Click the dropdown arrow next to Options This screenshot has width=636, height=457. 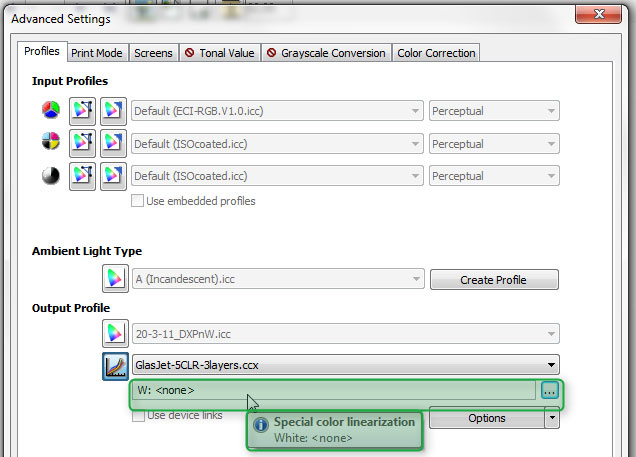[551, 418]
